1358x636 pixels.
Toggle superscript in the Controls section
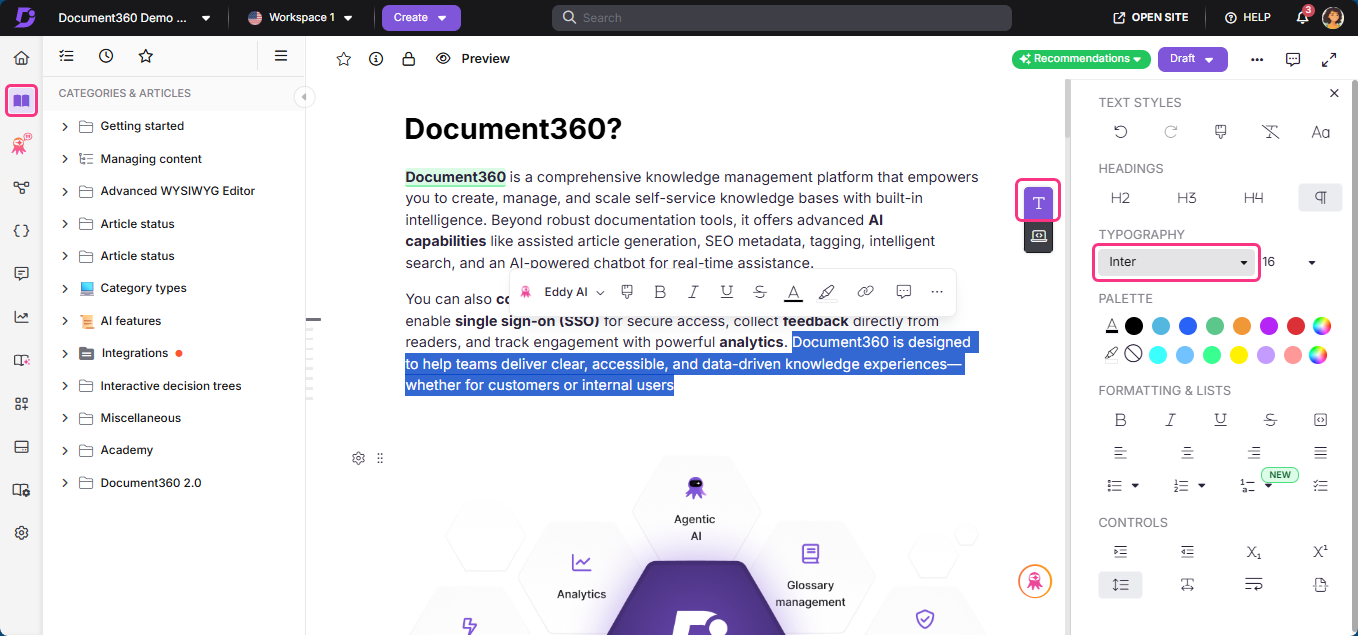[x=1320, y=551]
